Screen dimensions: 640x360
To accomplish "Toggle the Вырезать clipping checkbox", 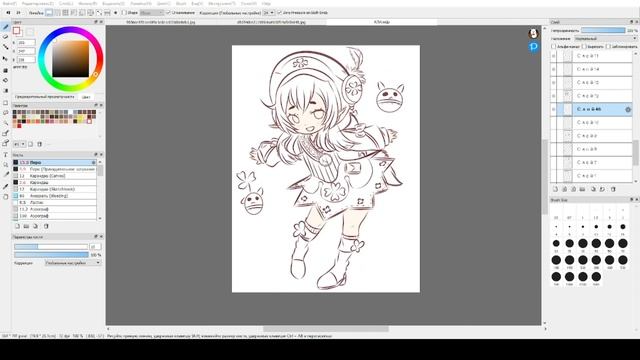I will pos(584,47).
